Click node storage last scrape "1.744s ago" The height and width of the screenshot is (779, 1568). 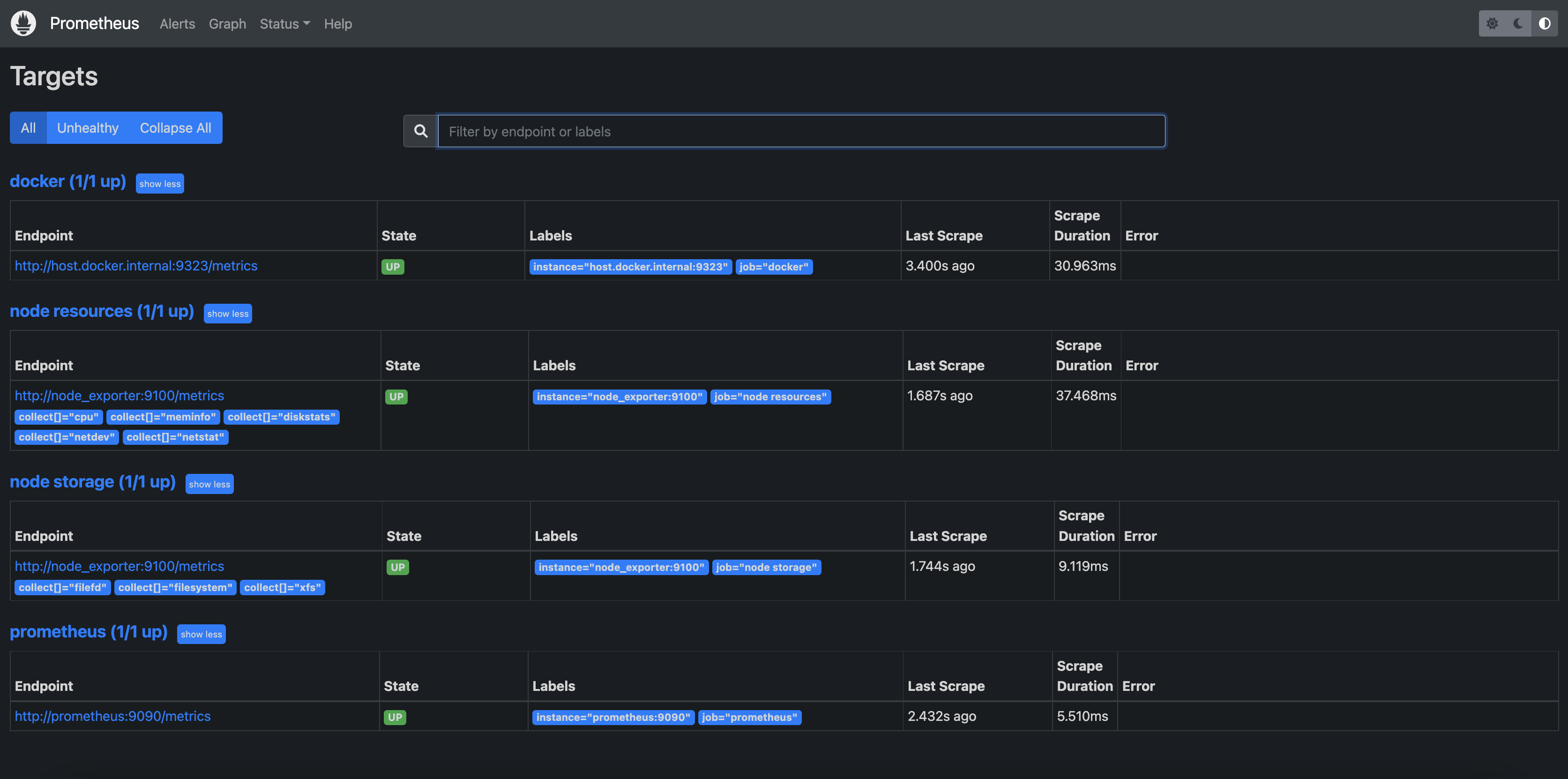942,566
